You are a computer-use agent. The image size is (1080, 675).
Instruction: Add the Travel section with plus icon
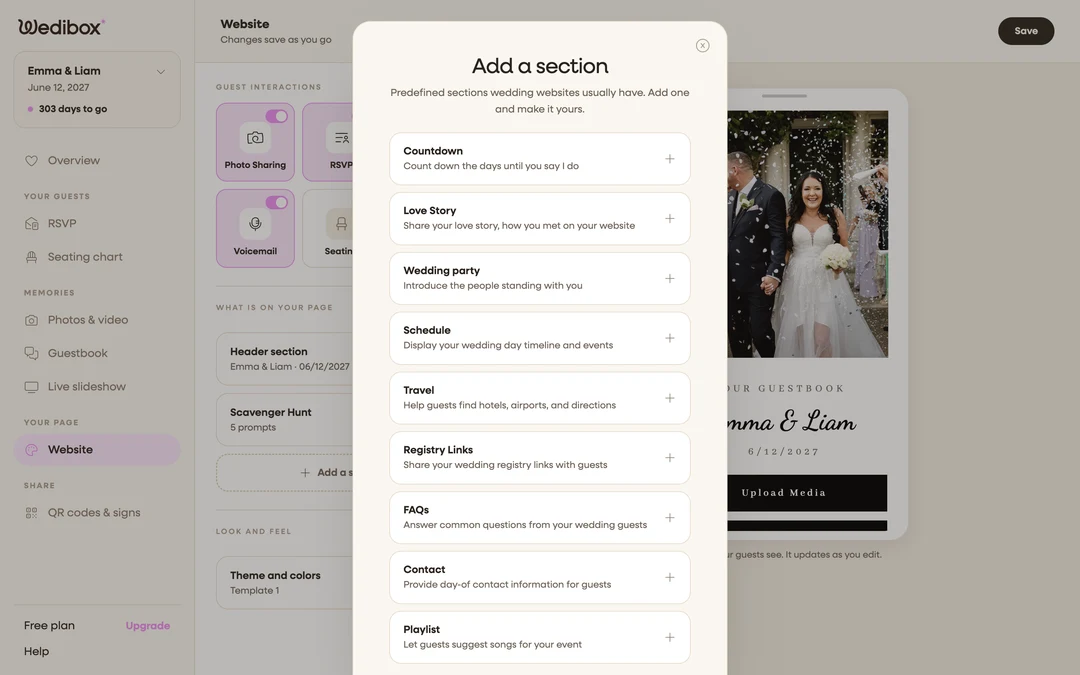[669, 398]
